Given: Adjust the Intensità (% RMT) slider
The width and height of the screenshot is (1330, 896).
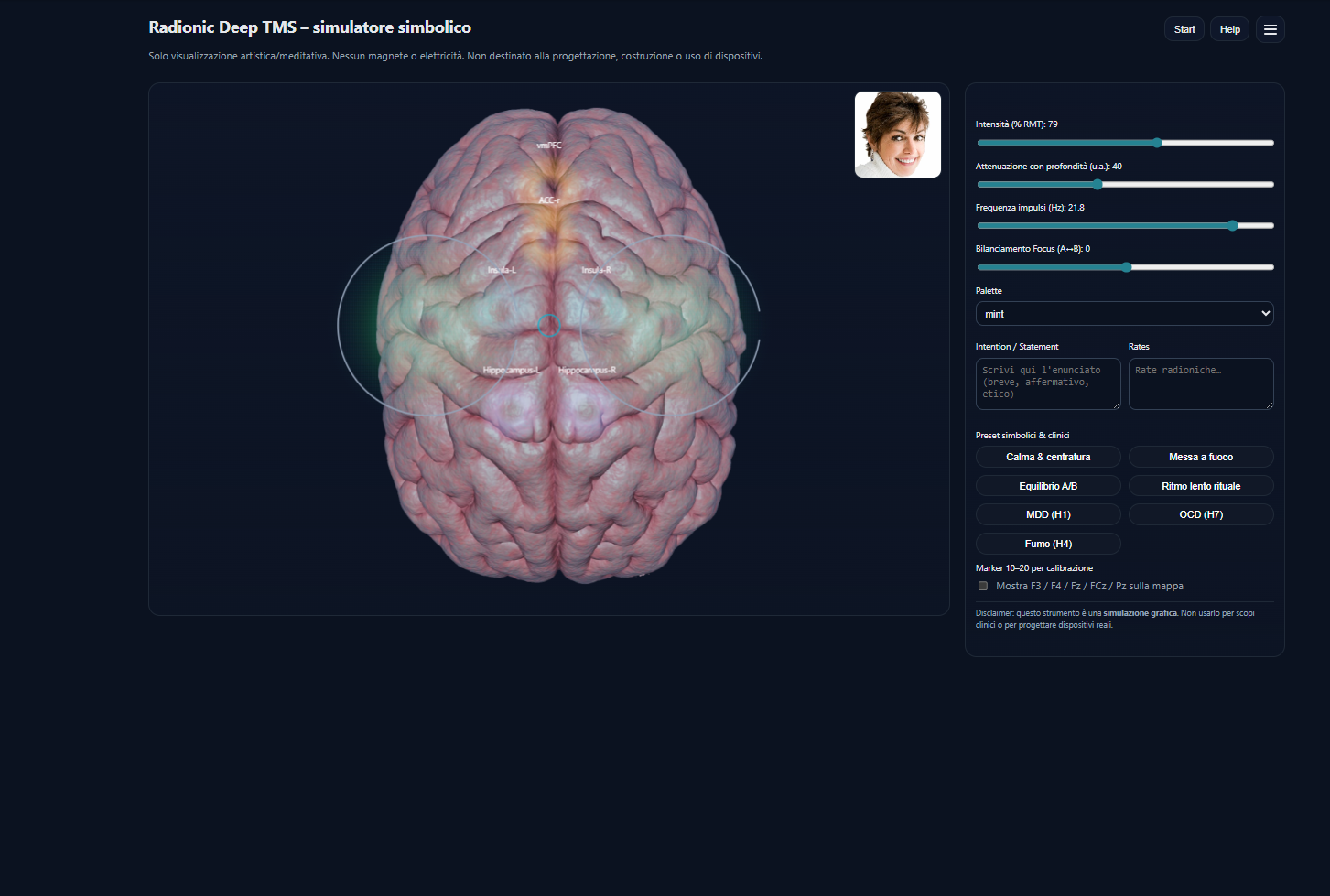Looking at the screenshot, I should (1125, 143).
